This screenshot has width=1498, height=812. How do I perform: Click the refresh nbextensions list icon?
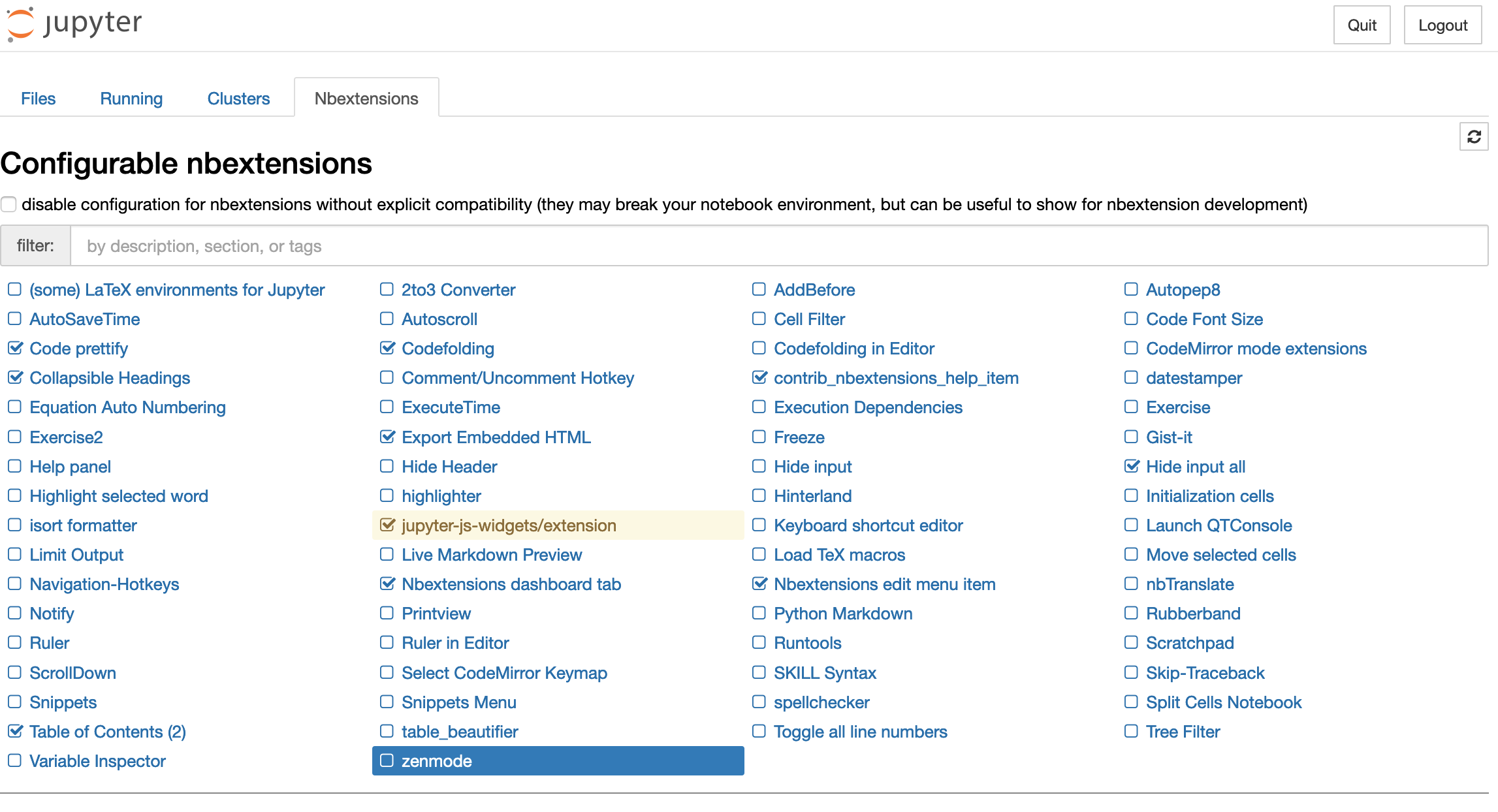click(1474, 137)
